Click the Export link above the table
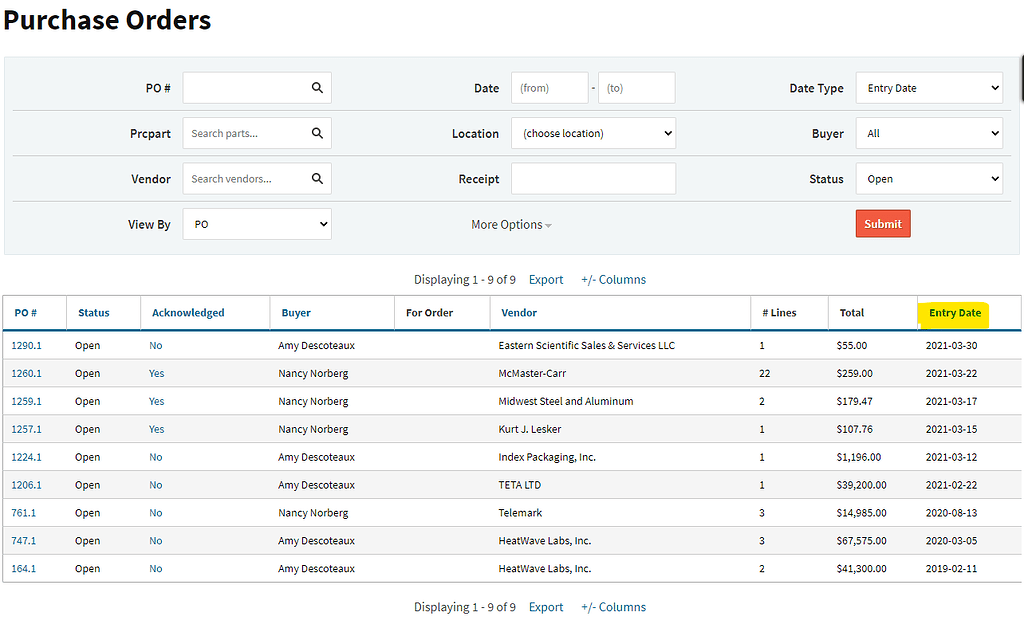 click(x=545, y=279)
